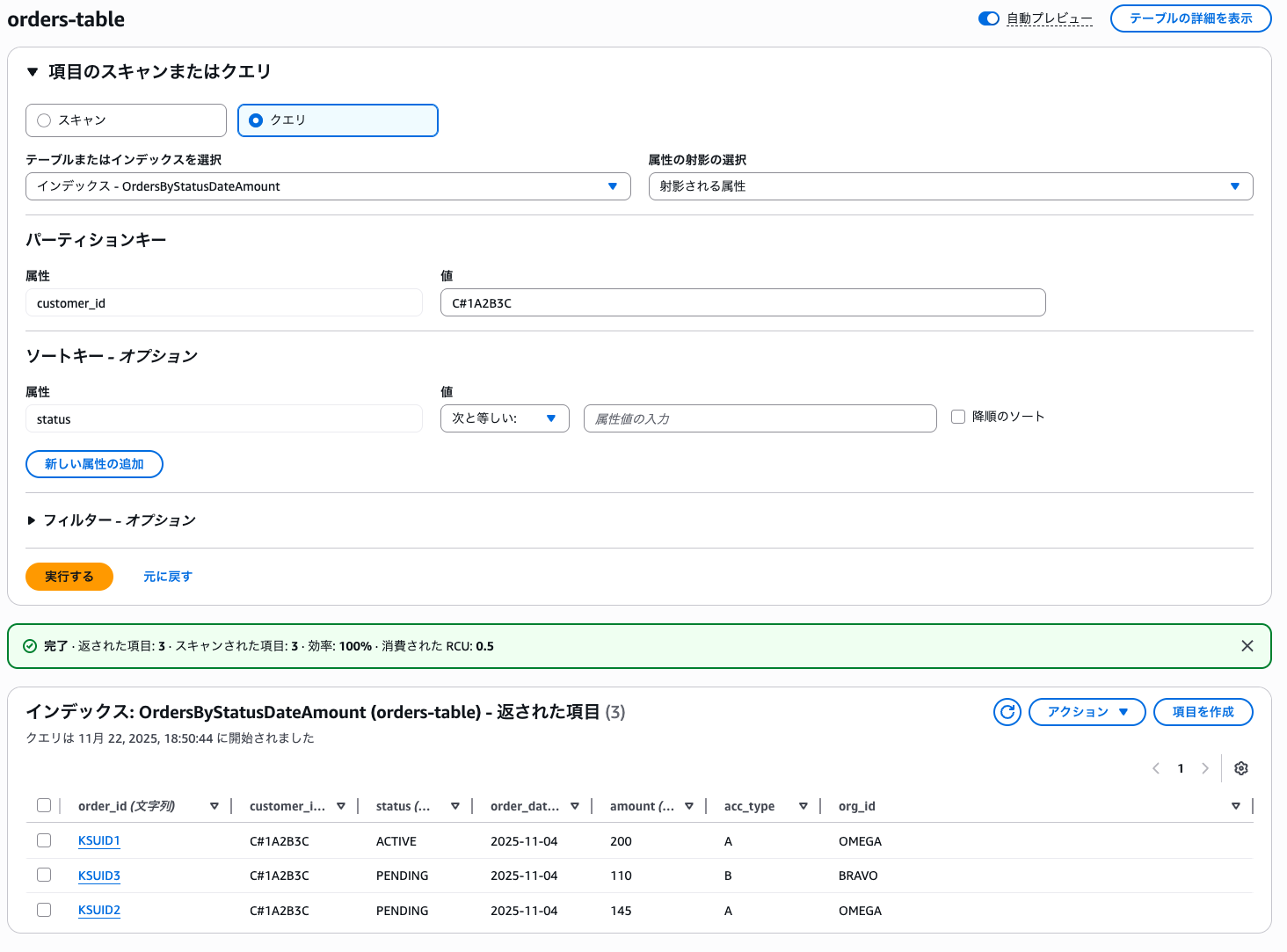
Task: Check the box for row KSUID3
Action: click(x=44, y=875)
